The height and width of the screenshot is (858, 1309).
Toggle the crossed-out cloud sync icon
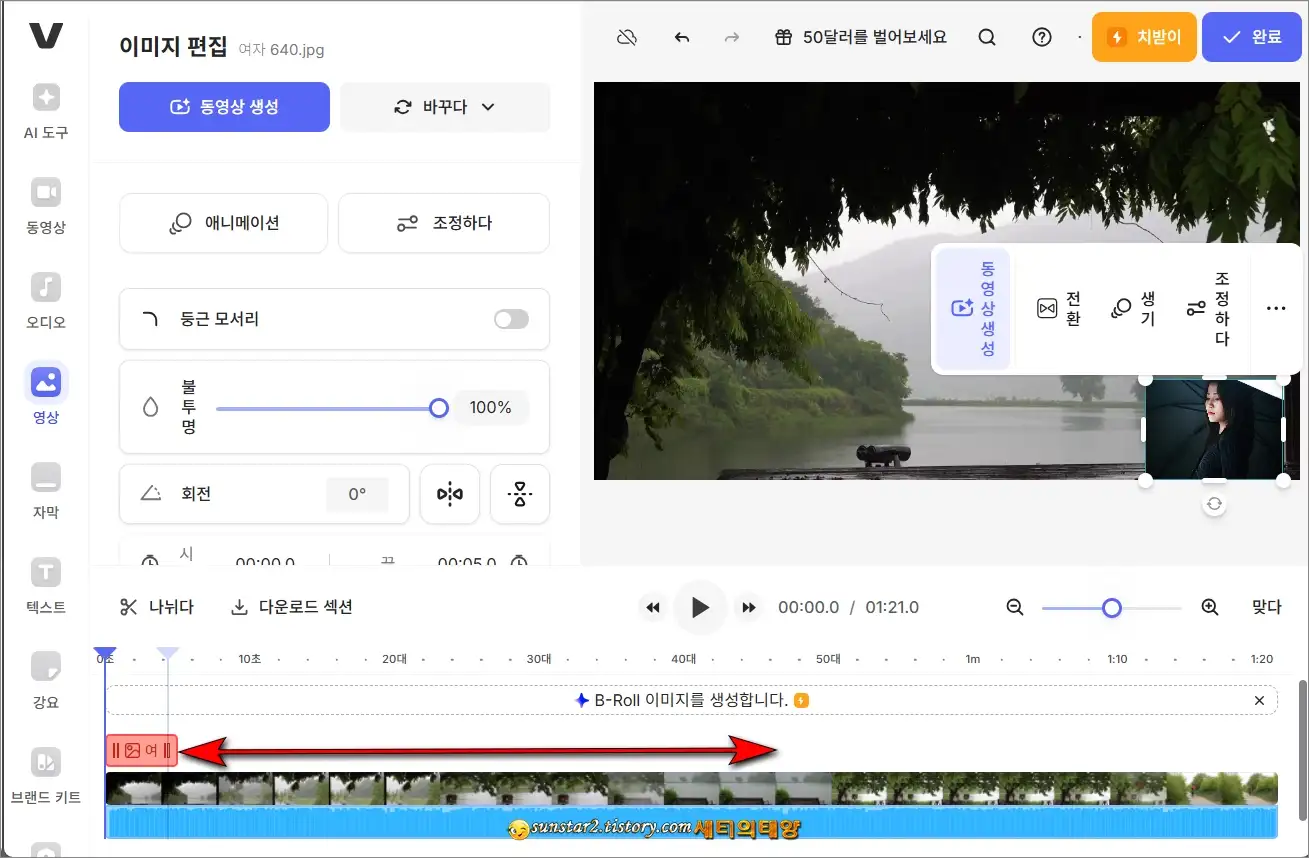pos(625,36)
